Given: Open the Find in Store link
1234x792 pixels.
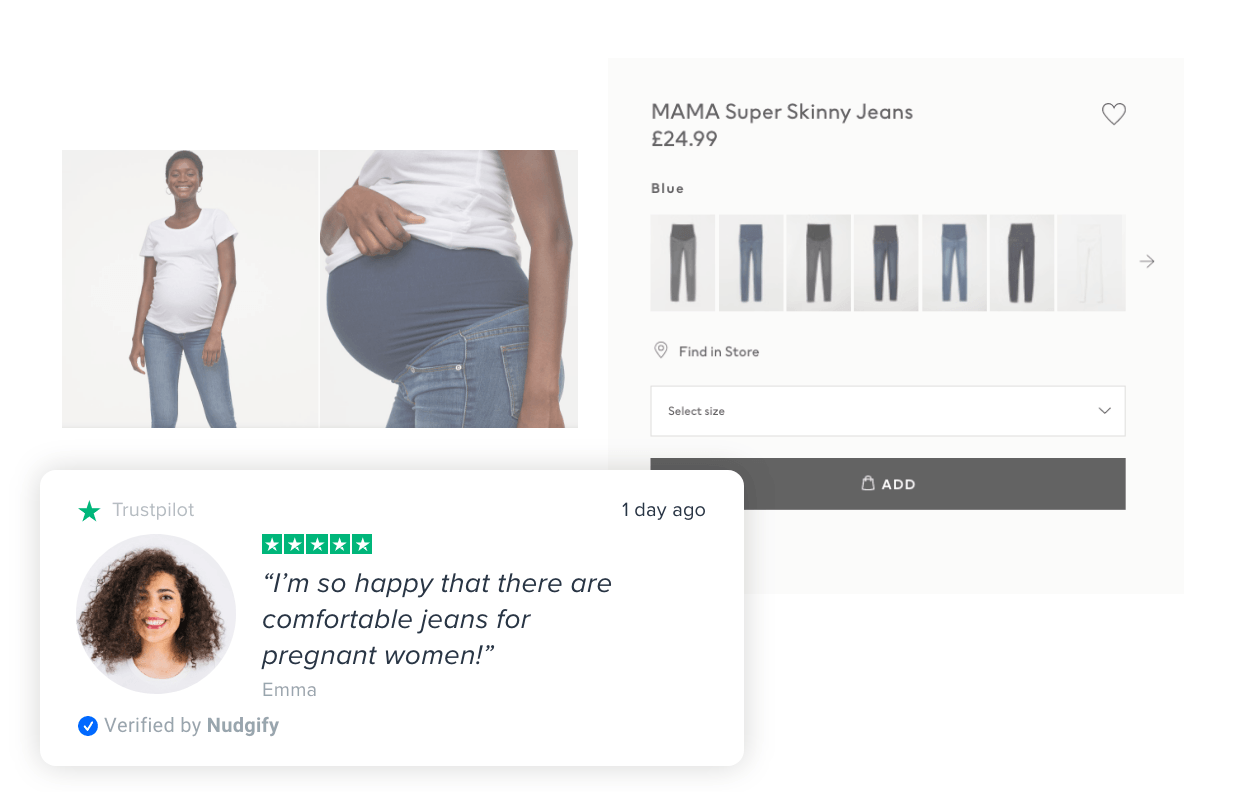Looking at the screenshot, I should coord(718,352).
